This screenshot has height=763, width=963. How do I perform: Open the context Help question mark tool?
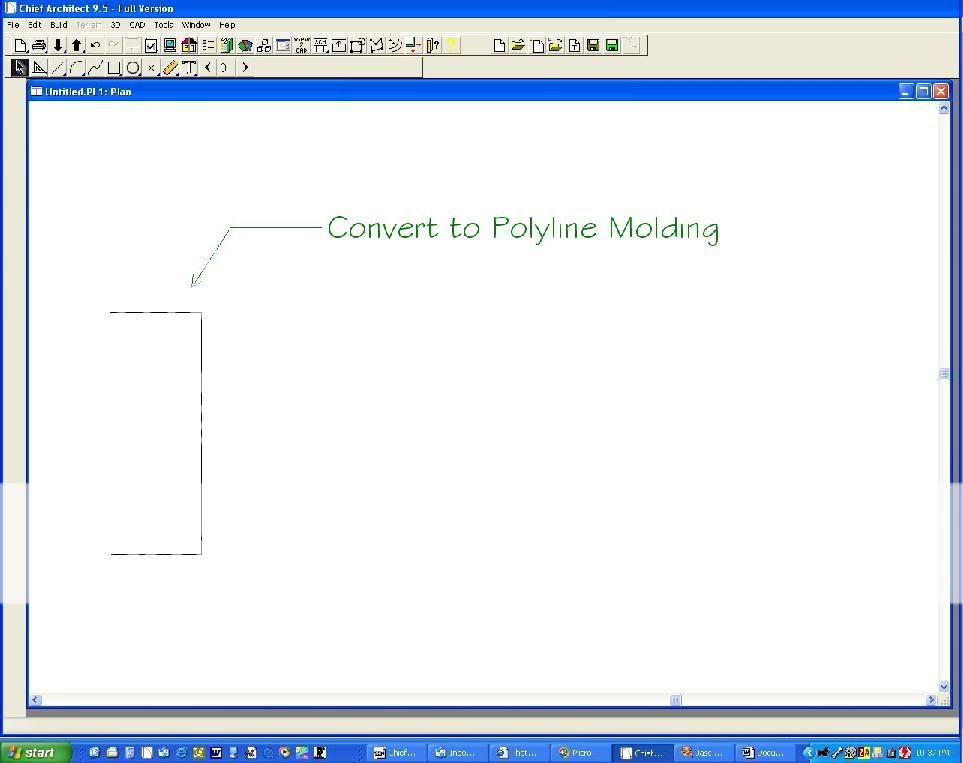tap(433, 45)
